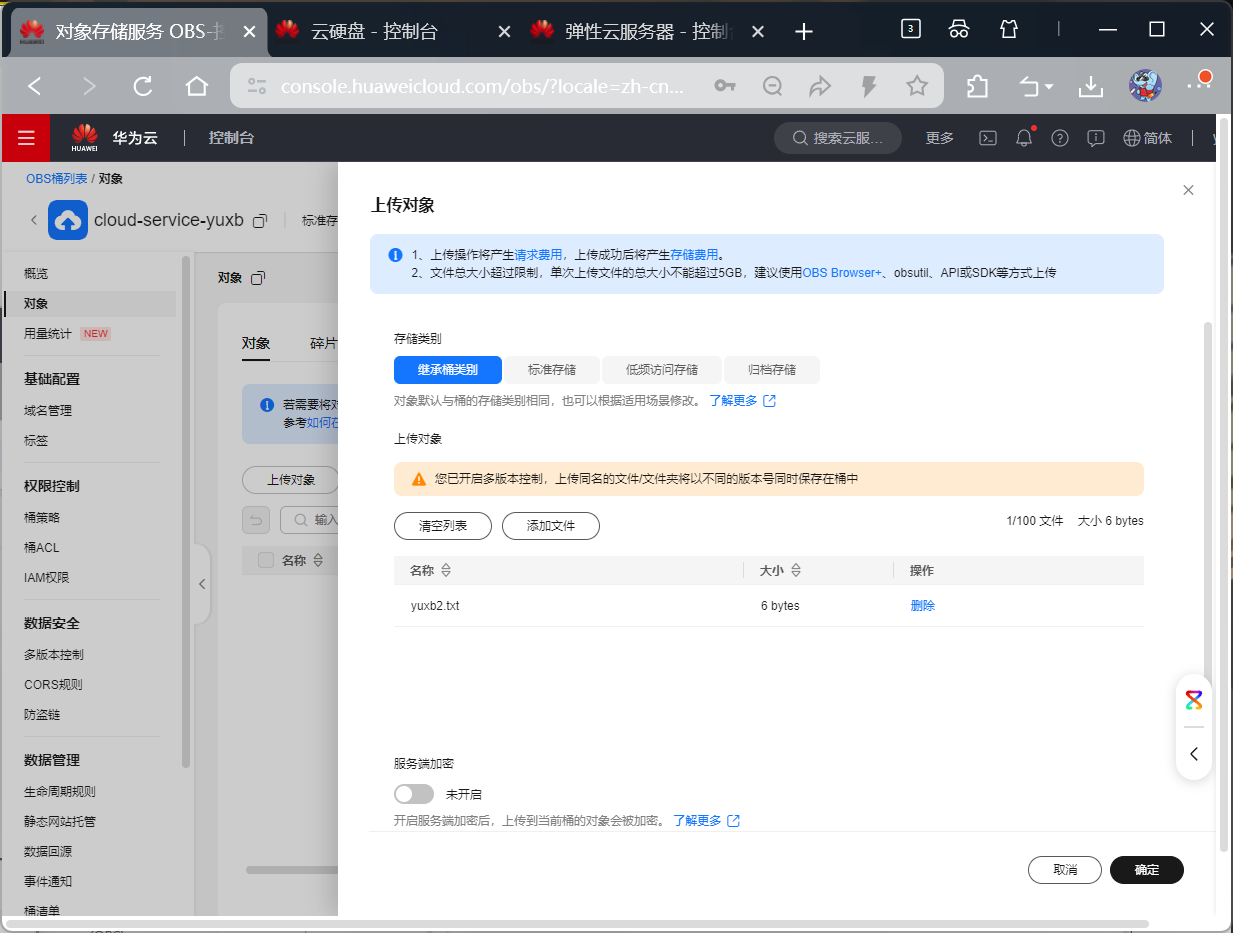Open the CloudShell terminal icon
1233x933 pixels.
coord(987,138)
